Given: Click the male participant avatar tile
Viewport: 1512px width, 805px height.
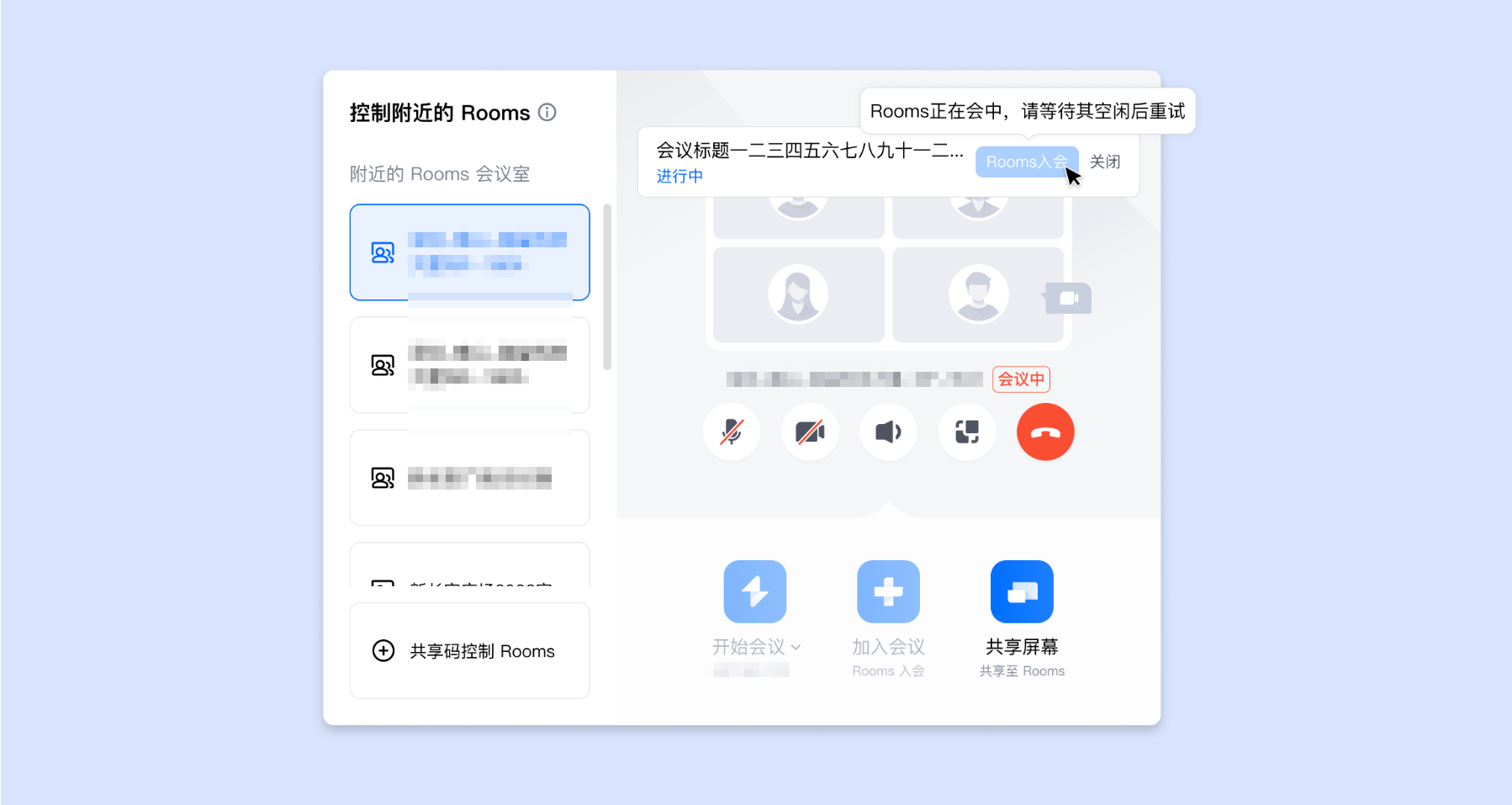Looking at the screenshot, I should 978,294.
